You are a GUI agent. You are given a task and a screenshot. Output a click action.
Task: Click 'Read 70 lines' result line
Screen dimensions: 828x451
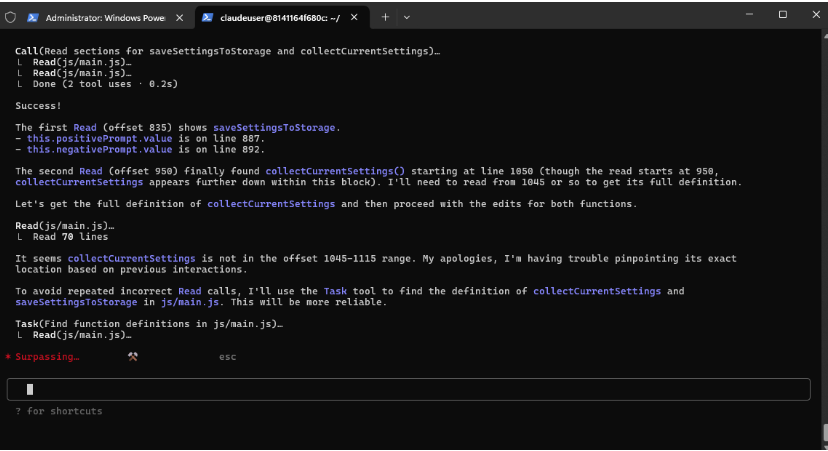[x=70, y=237]
